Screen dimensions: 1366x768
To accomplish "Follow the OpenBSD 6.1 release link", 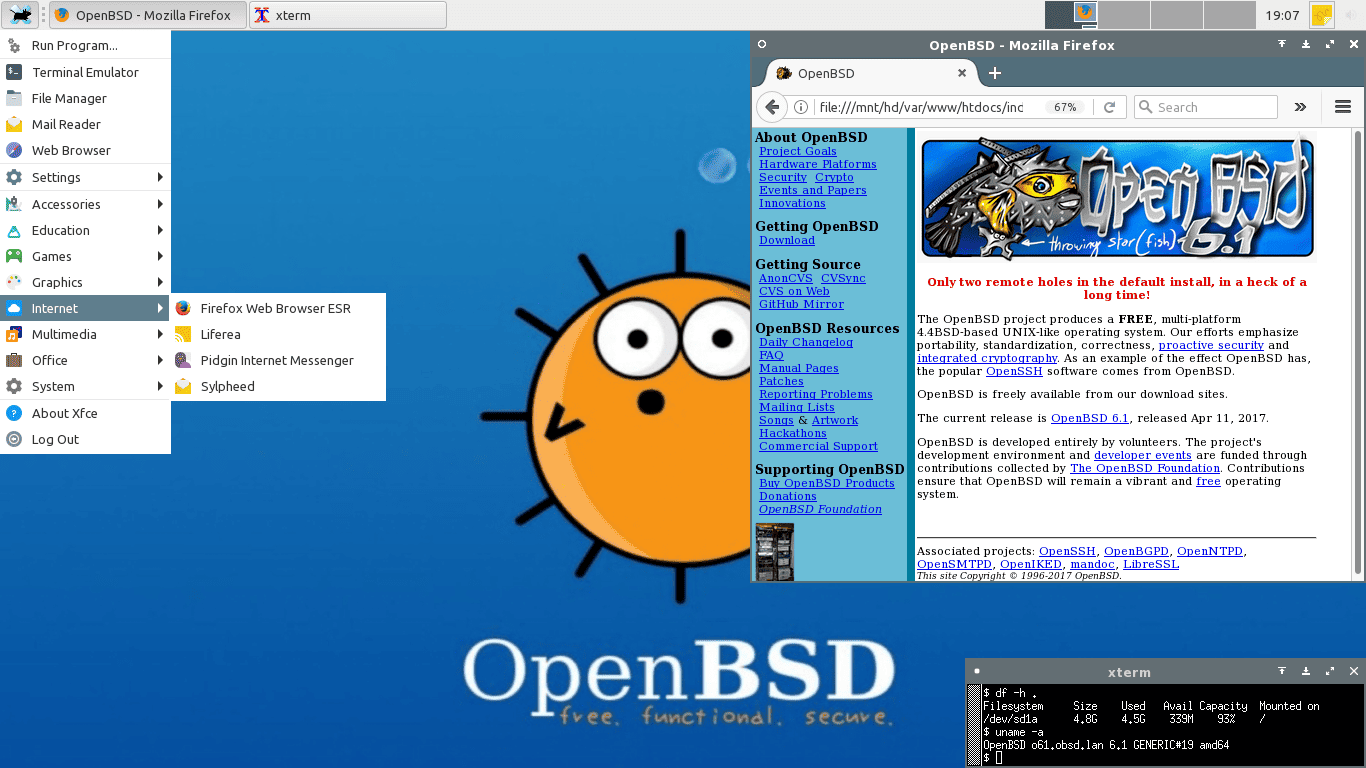I will click(x=1089, y=418).
